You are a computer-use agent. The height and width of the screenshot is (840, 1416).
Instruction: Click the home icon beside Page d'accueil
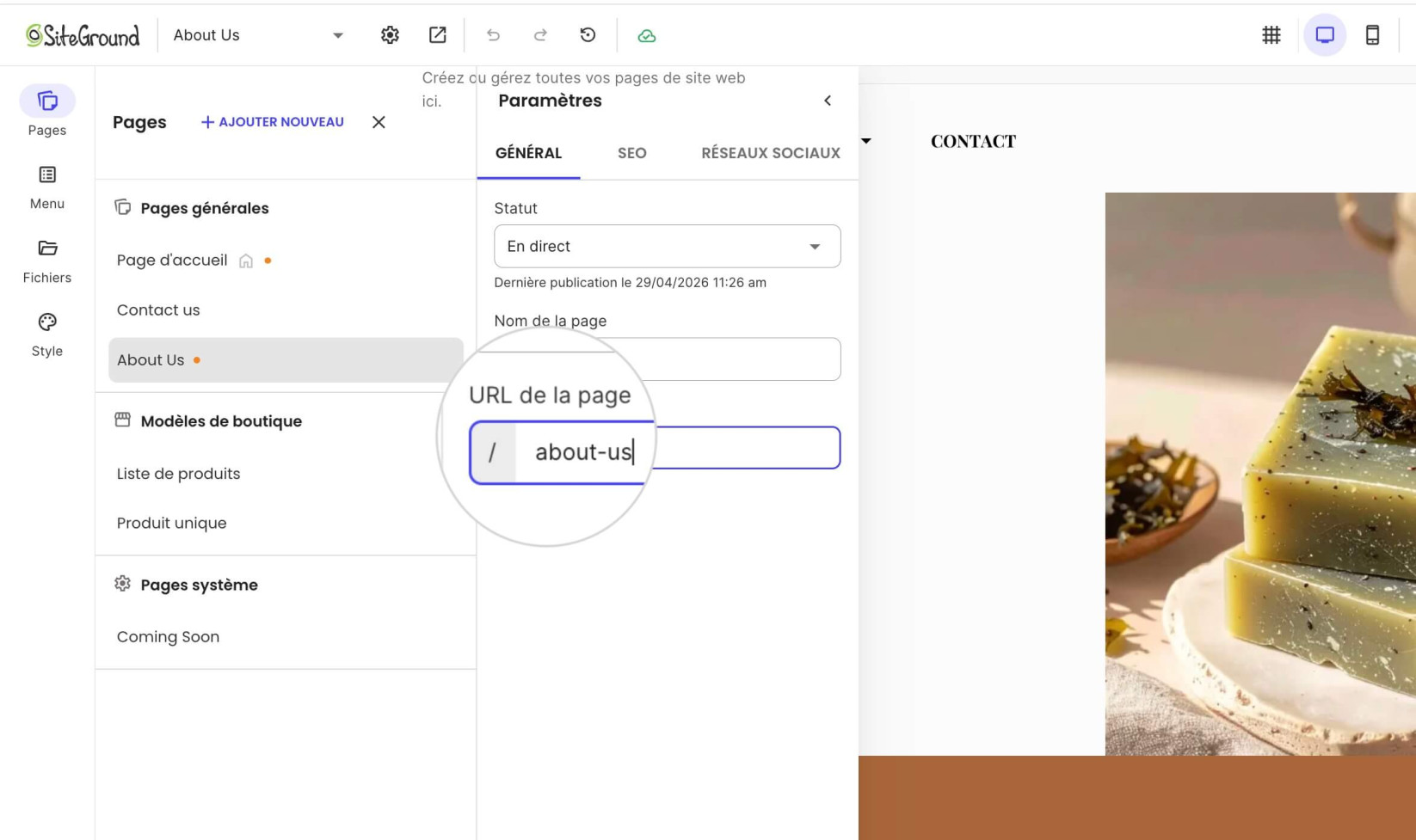click(246, 261)
